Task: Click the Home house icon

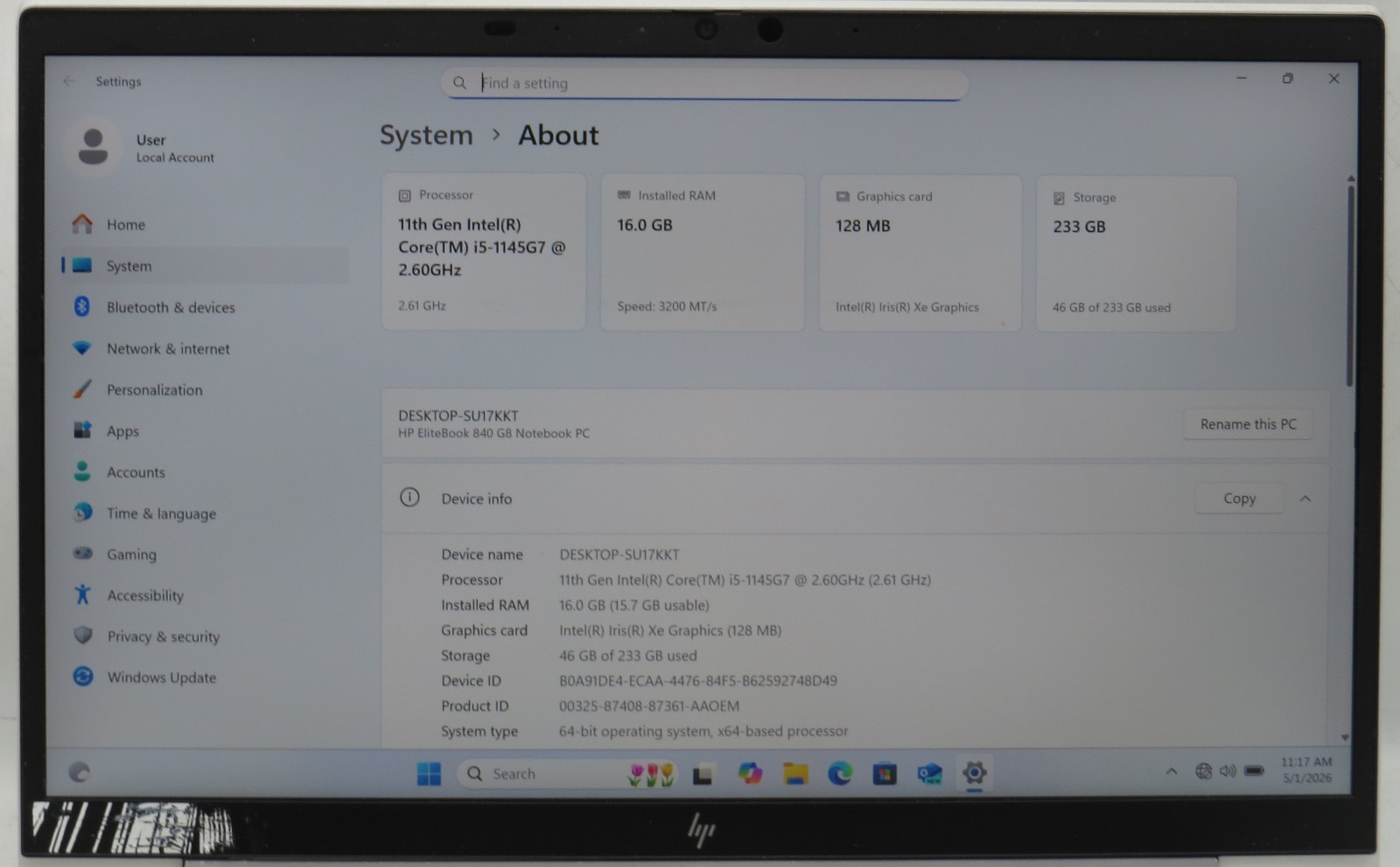Action: (x=82, y=224)
